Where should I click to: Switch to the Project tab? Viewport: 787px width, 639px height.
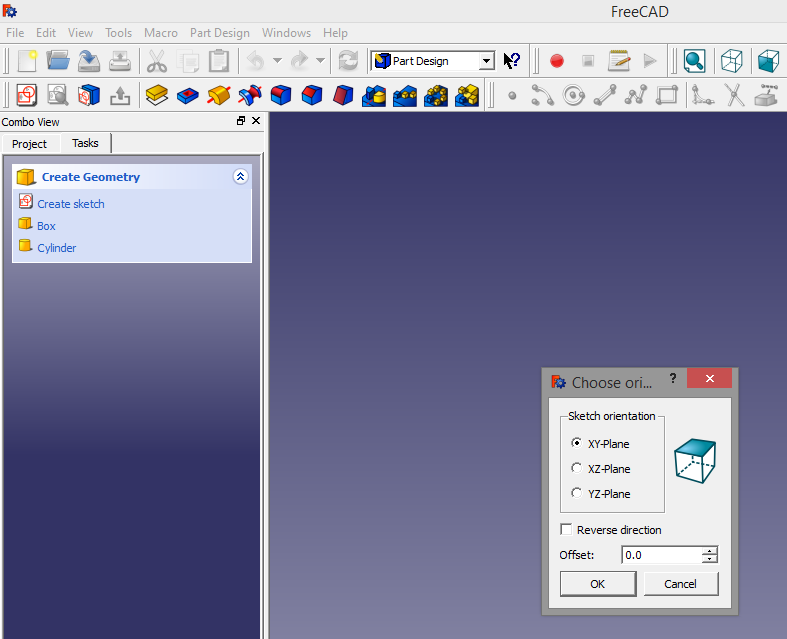point(30,144)
